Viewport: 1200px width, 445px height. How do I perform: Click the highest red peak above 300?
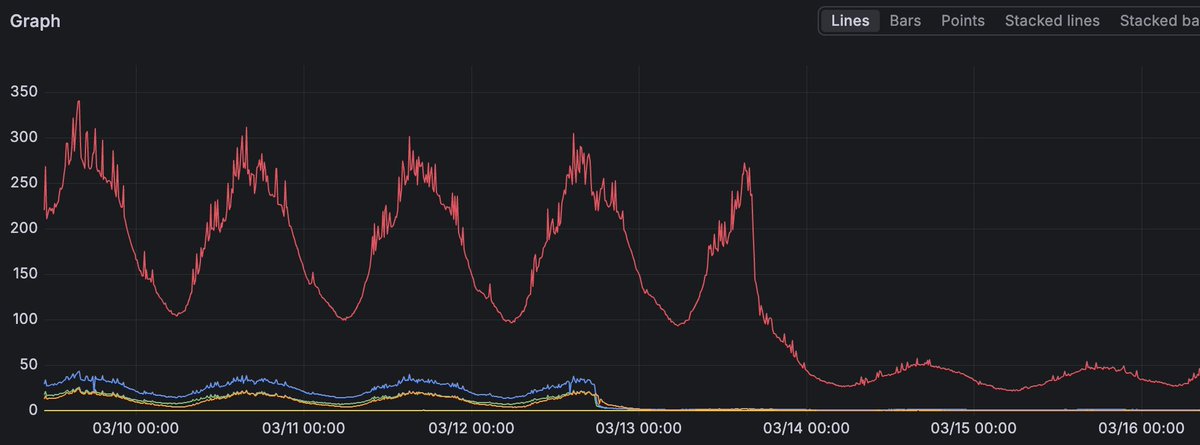tap(78, 101)
